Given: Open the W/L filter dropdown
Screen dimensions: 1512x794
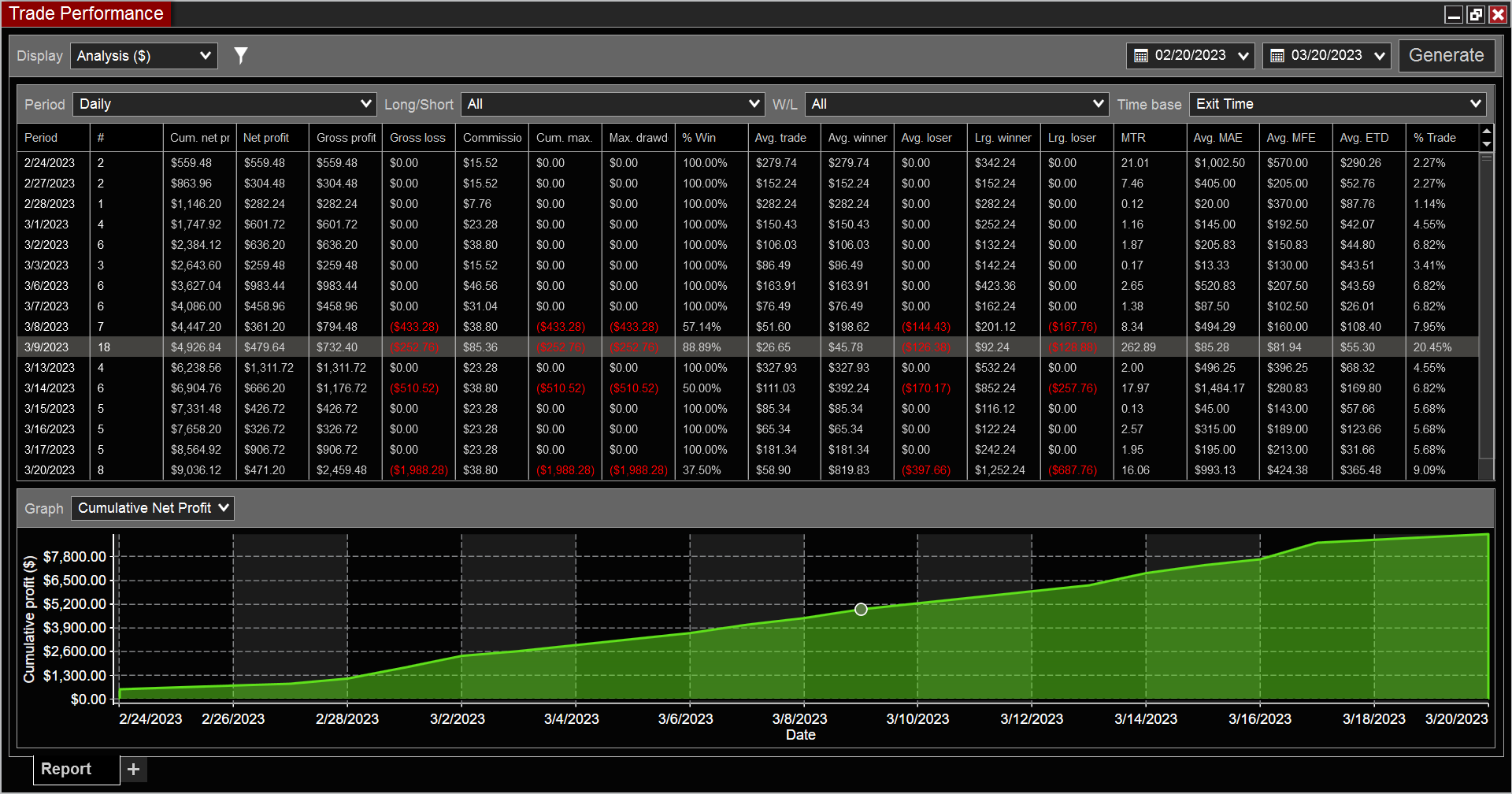Looking at the screenshot, I should coord(957,104).
